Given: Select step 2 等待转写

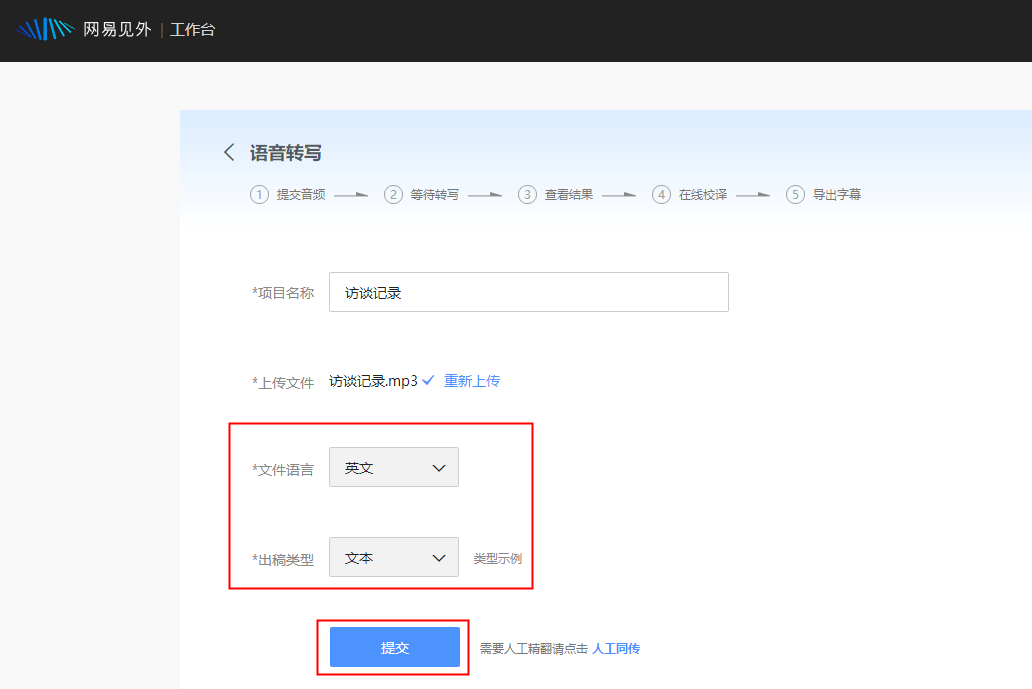Looking at the screenshot, I should coord(421,195).
